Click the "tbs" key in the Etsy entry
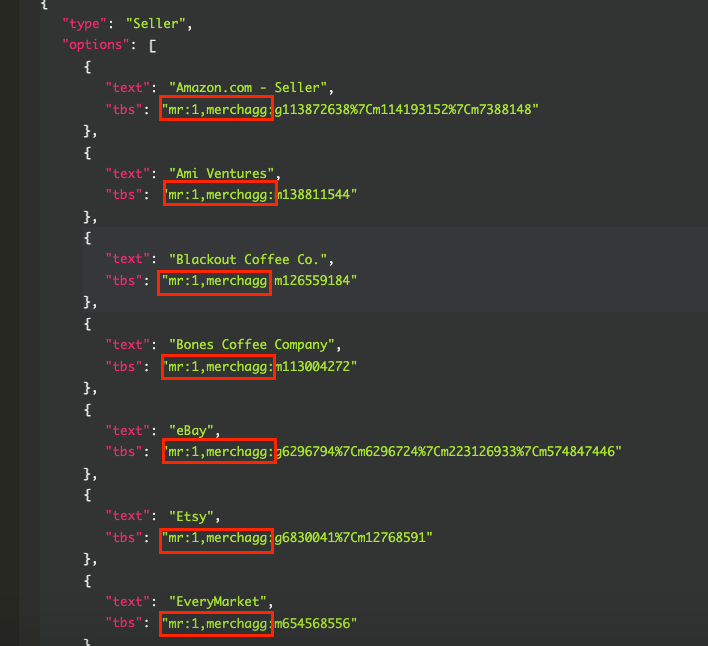This screenshot has height=646, width=708. [x=124, y=537]
